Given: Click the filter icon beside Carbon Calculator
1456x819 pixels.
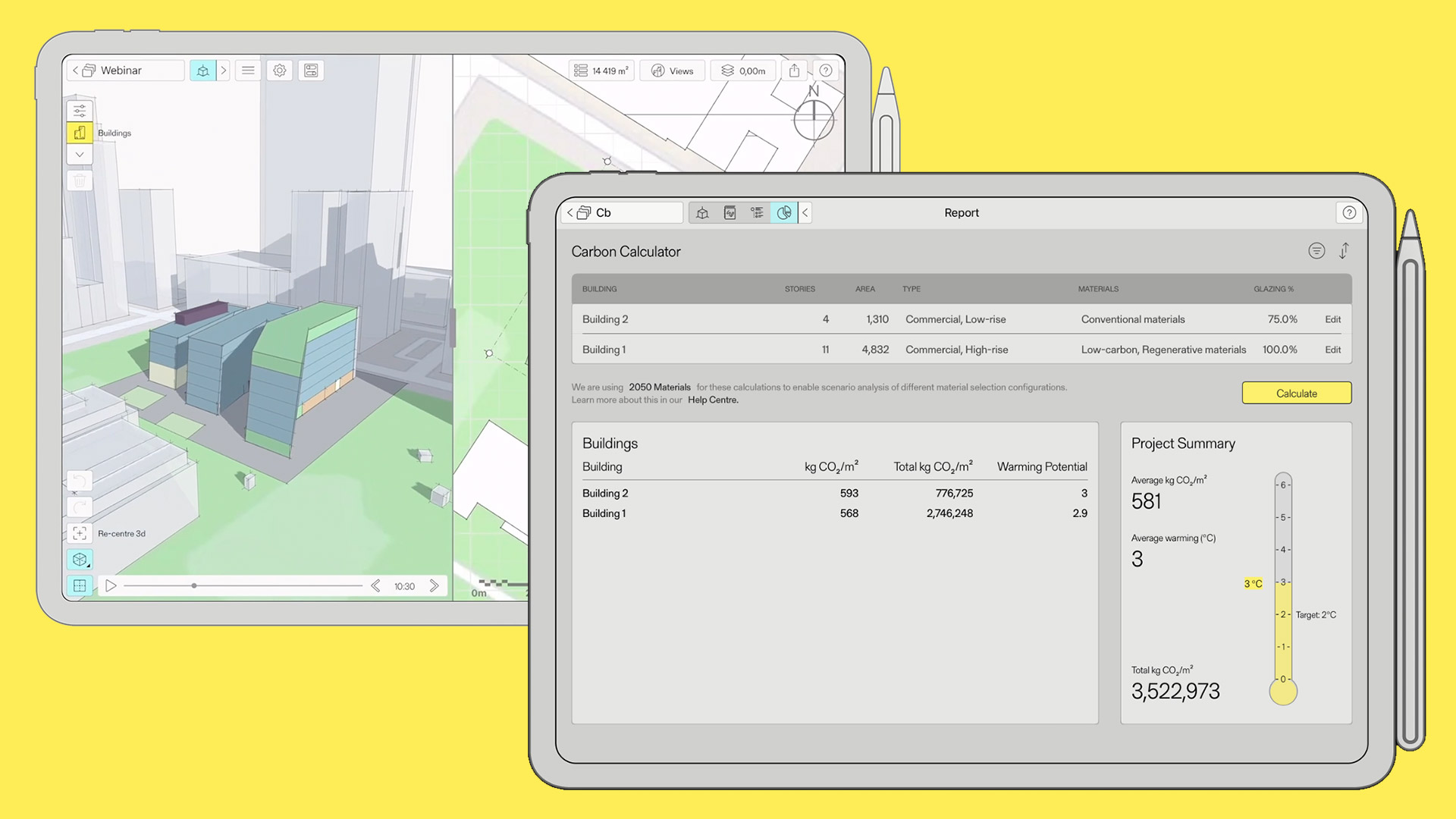Looking at the screenshot, I should (x=1316, y=251).
